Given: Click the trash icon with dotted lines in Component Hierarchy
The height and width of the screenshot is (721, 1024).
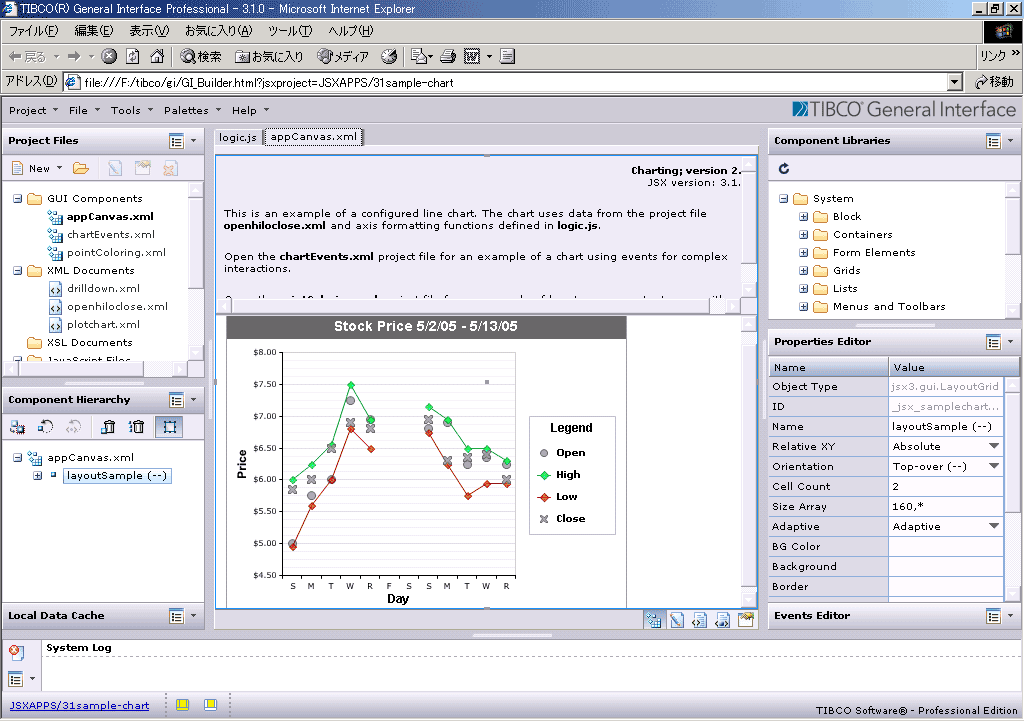Looking at the screenshot, I should tap(136, 427).
